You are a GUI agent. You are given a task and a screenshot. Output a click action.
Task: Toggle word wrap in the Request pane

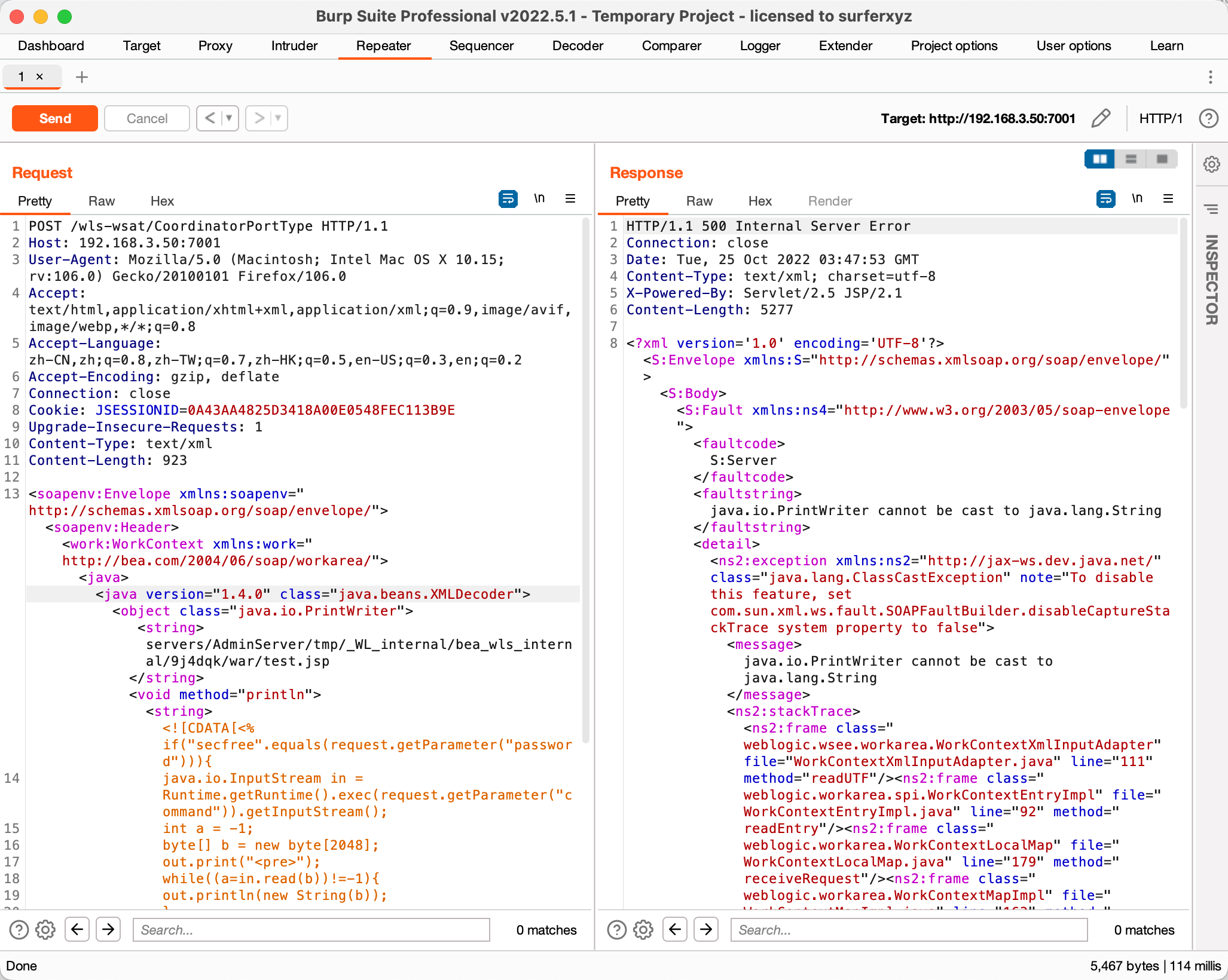pos(508,198)
